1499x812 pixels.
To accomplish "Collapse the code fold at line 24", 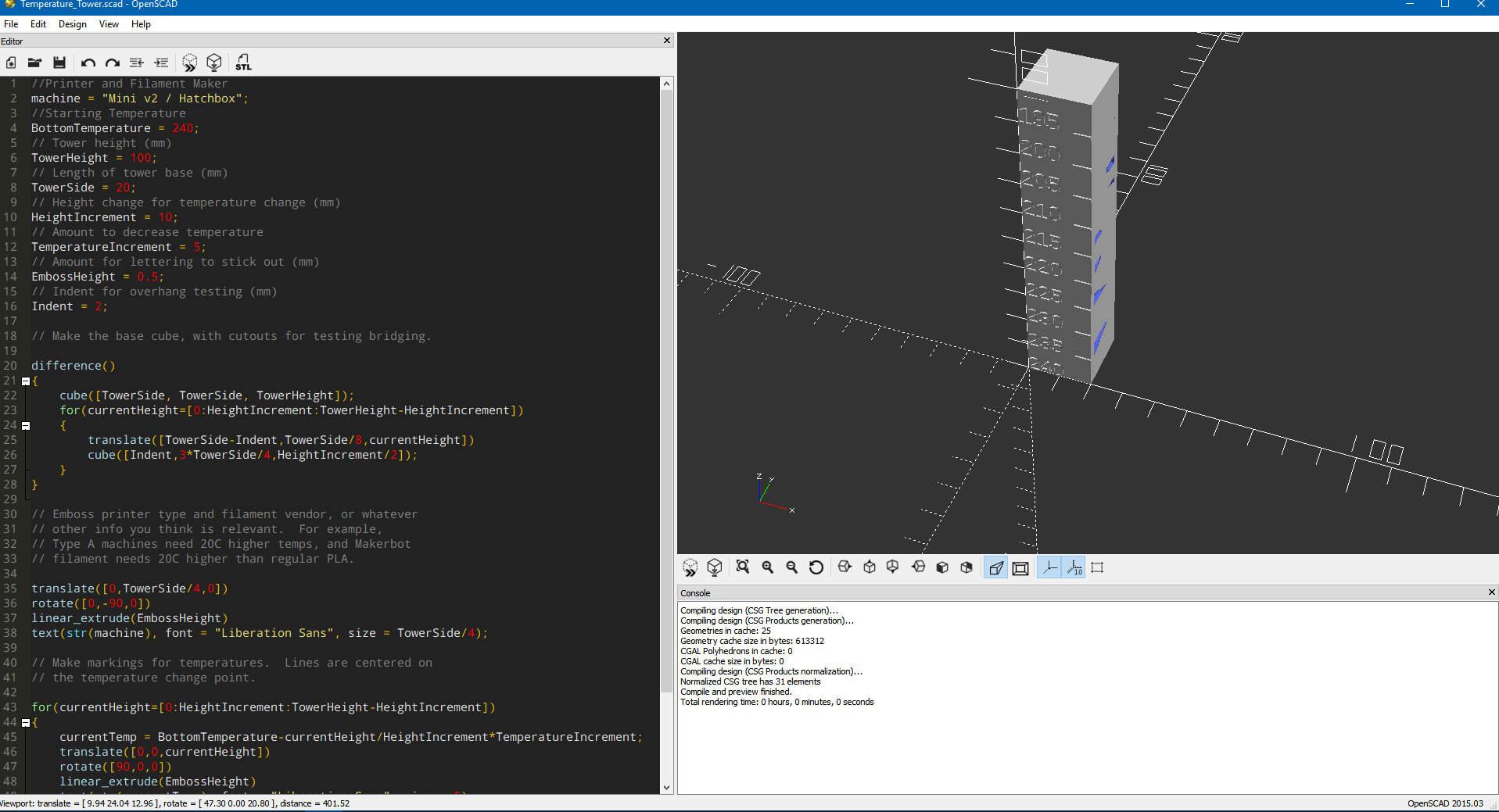I will (26, 426).
